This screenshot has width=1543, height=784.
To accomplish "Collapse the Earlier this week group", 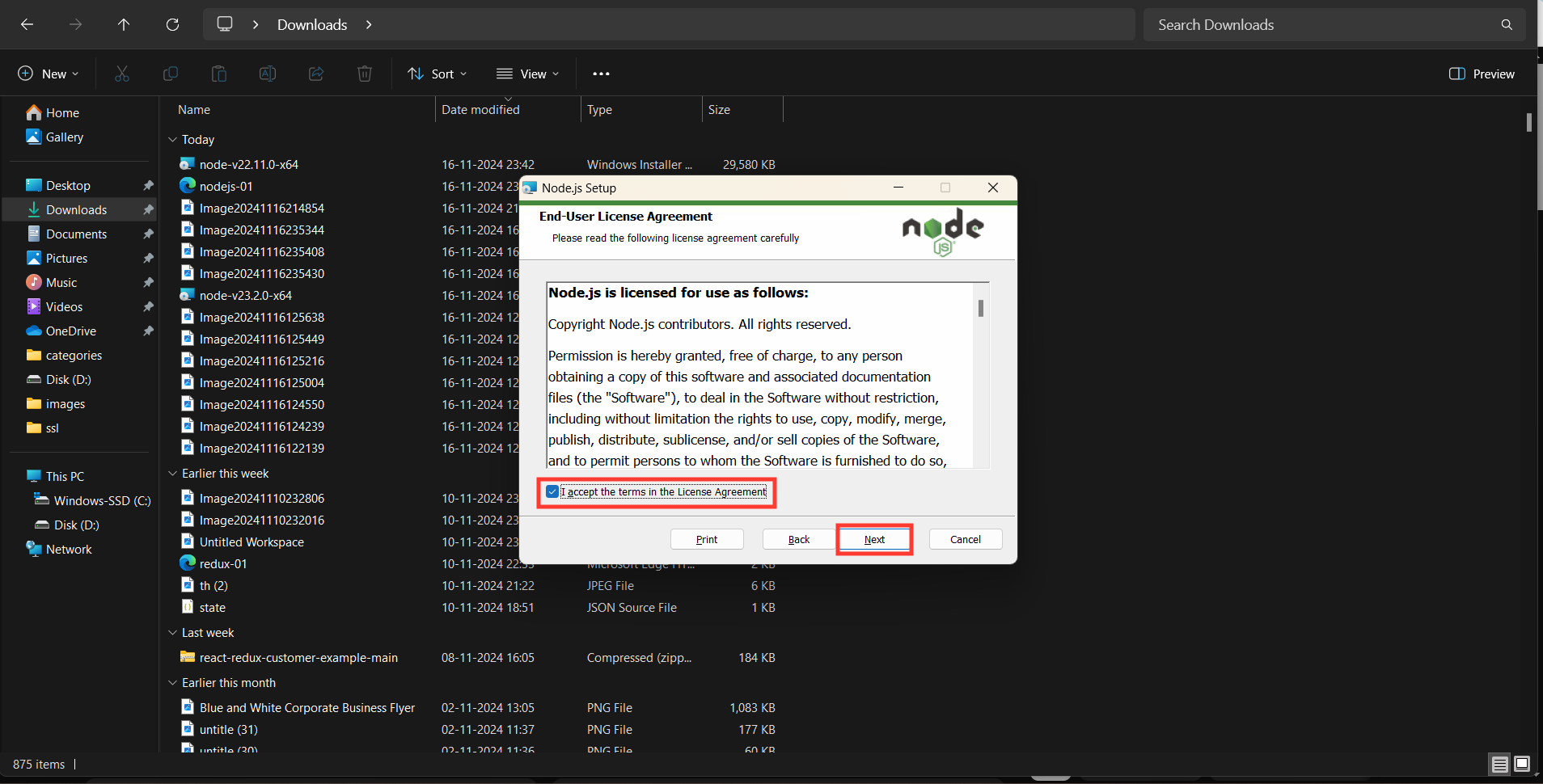I will click(172, 473).
